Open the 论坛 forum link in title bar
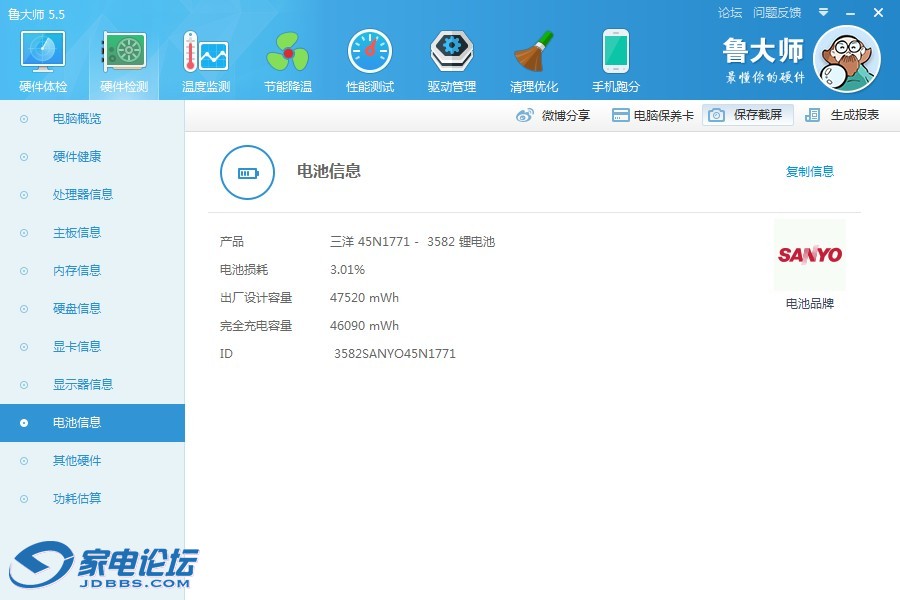Screen dimensions: 900x600 coord(730,13)
